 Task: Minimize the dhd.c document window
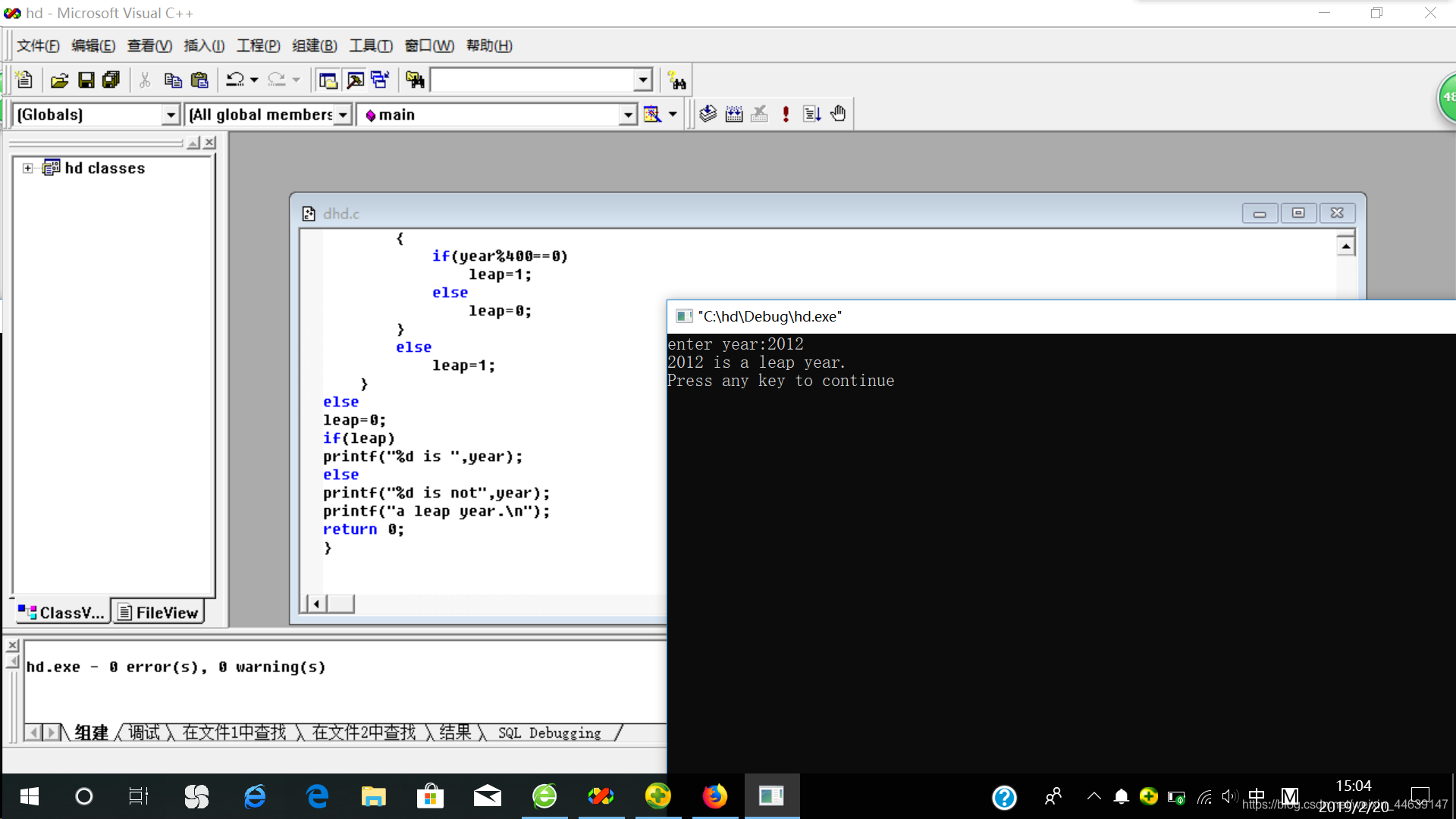click(x=1260, y=213)
